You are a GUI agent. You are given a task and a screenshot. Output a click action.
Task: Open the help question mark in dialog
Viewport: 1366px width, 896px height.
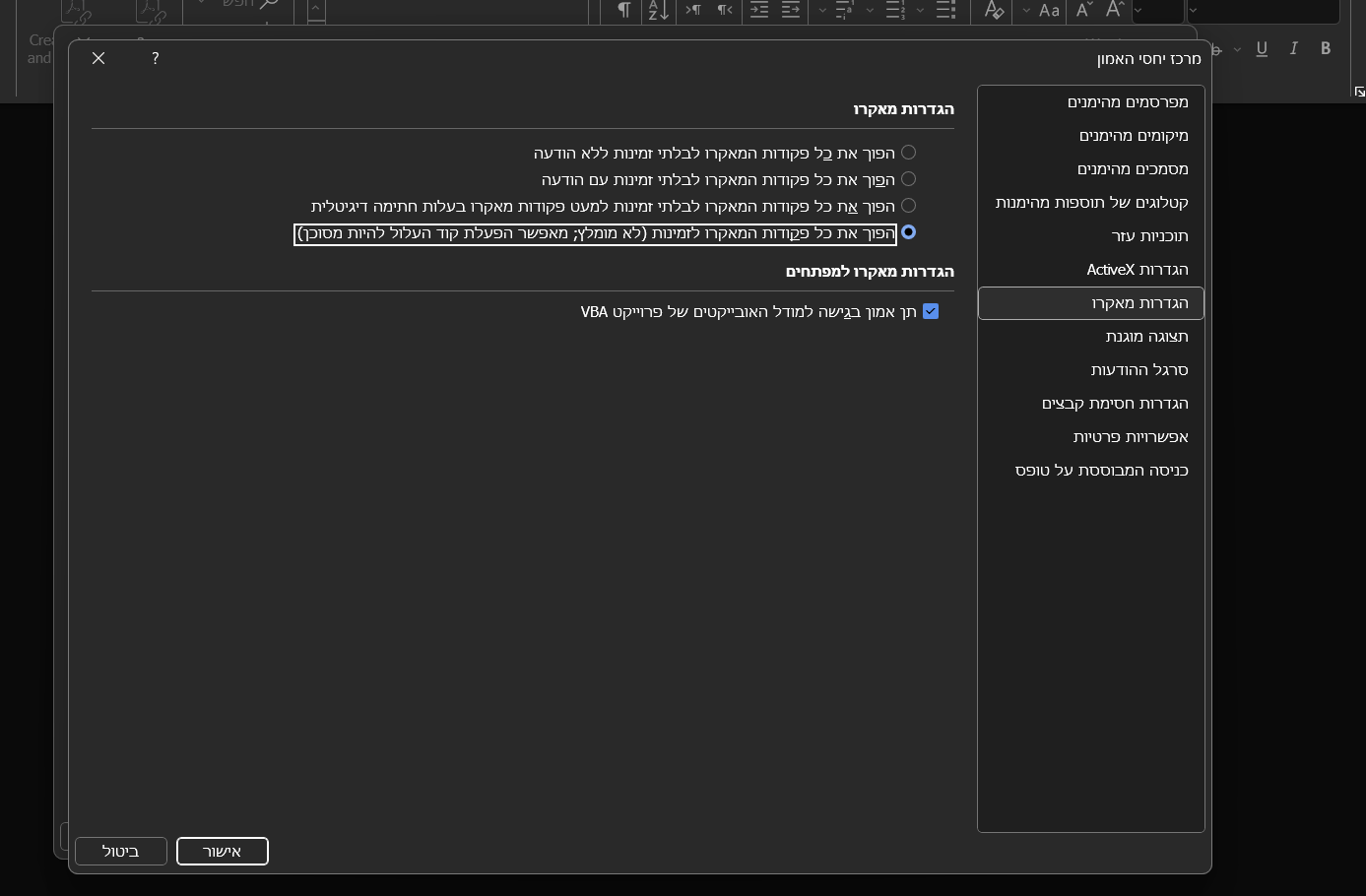point(156,58)
